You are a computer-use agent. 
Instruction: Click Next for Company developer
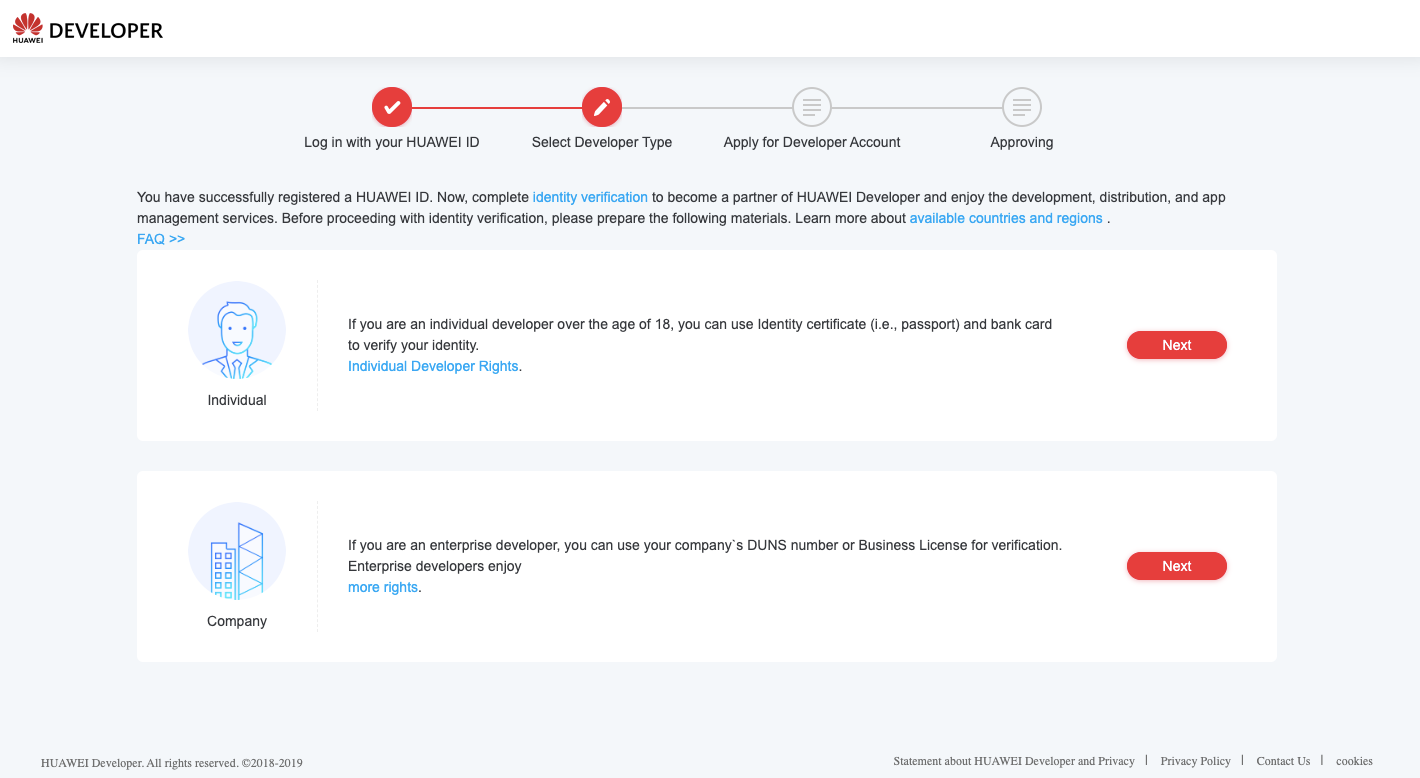coord(1177,566)
